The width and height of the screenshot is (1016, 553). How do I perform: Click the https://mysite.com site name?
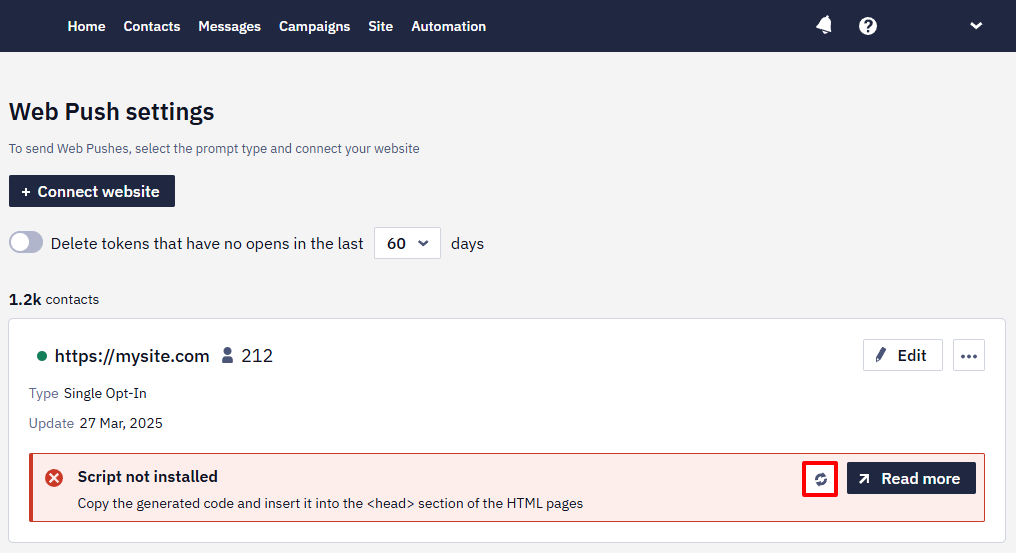point(132,356)
